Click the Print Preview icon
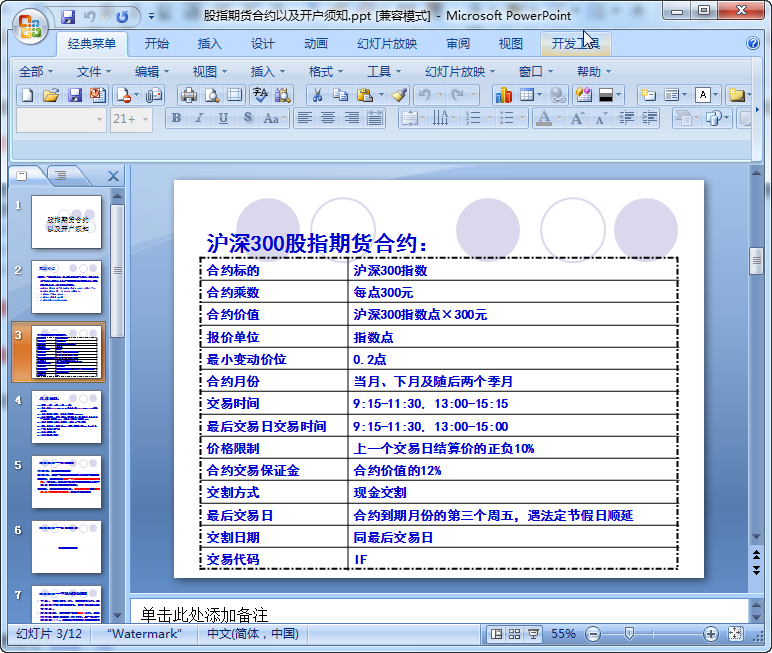The image size is (772, 653). tap(211, 95)
